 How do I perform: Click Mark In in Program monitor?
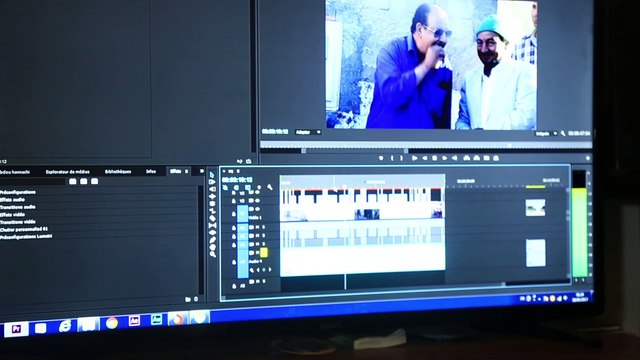pos(392,158)
